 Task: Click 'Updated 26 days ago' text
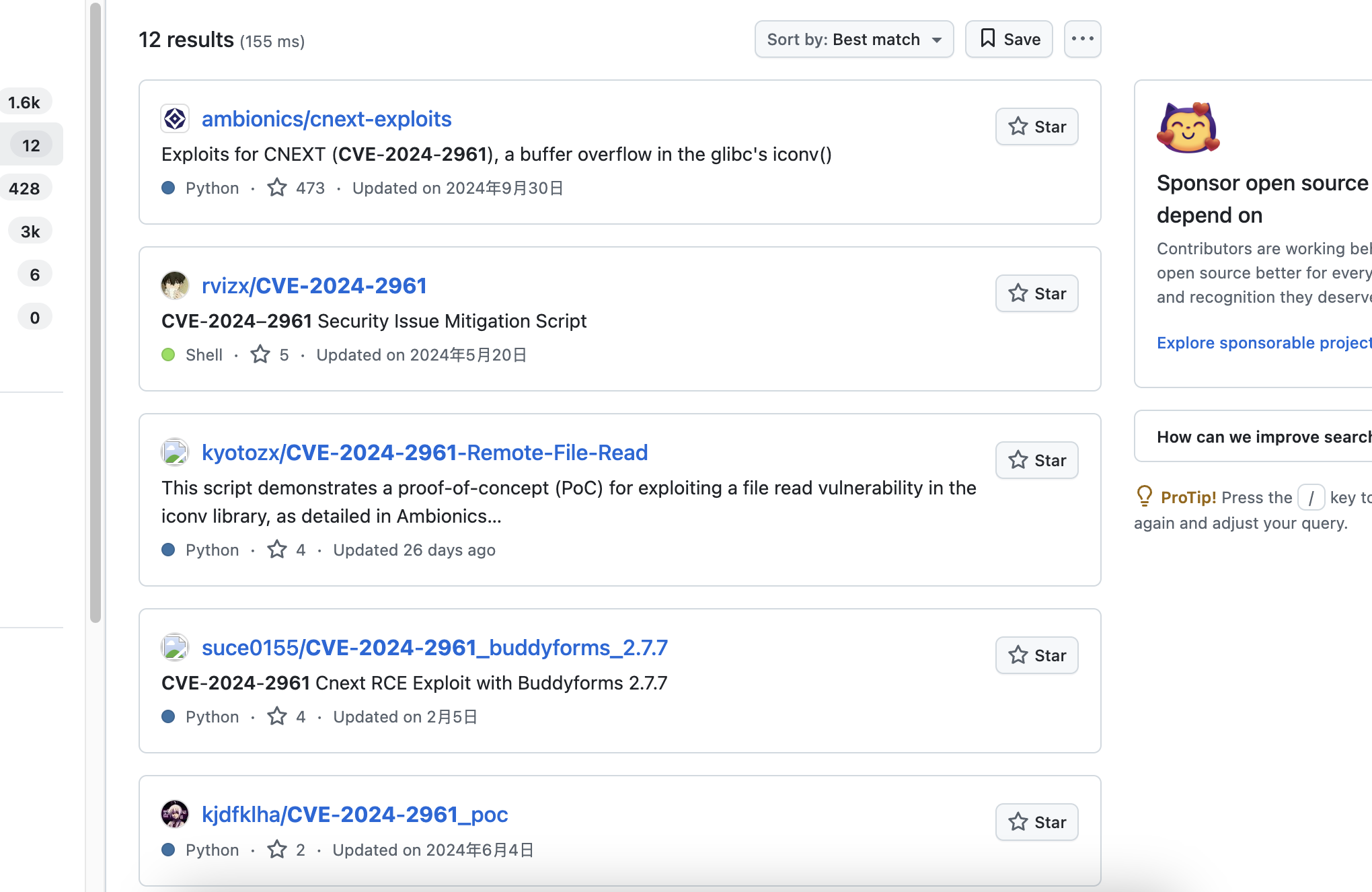pos(414,550)
